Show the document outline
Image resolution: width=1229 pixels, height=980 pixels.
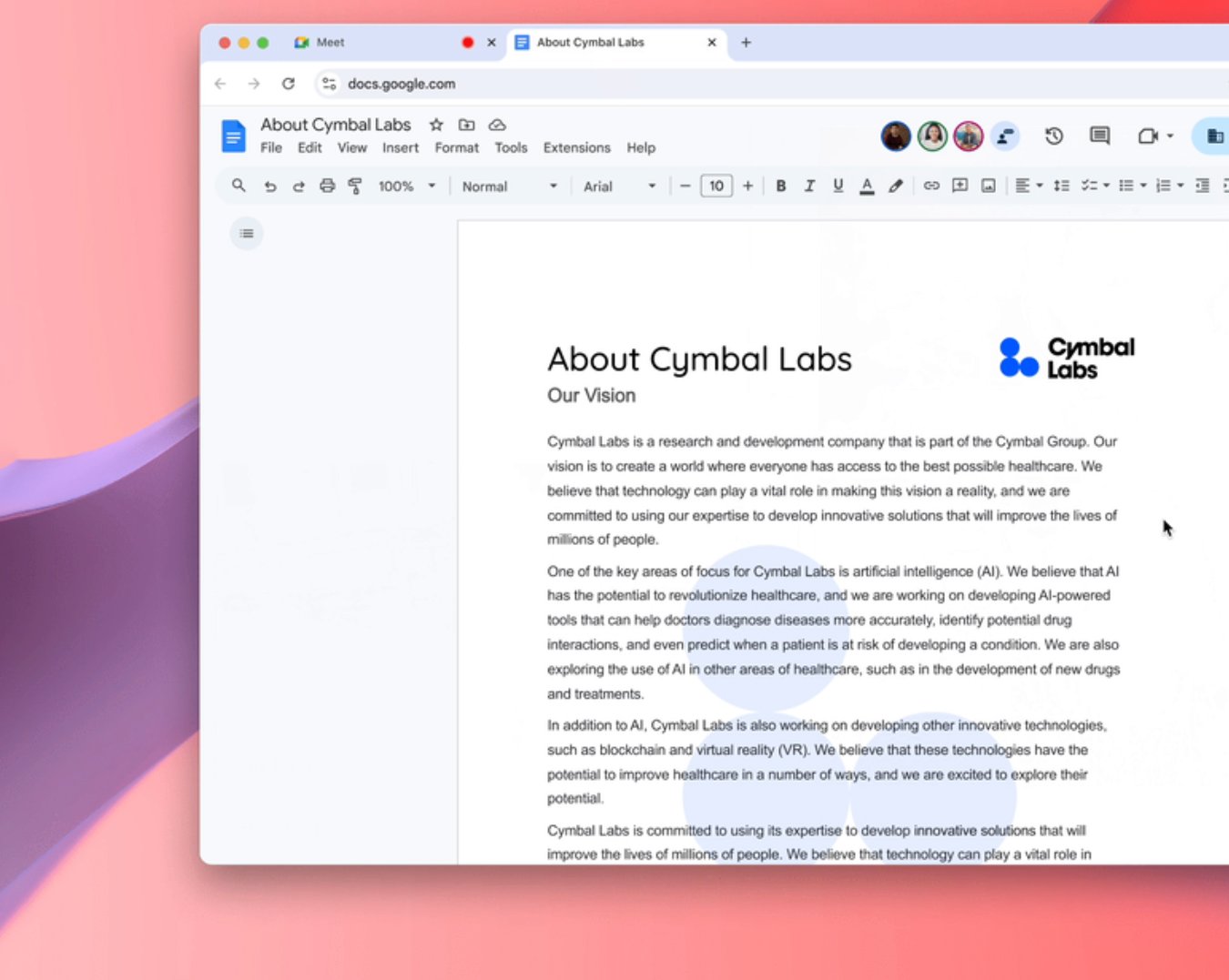coord(246,234)
